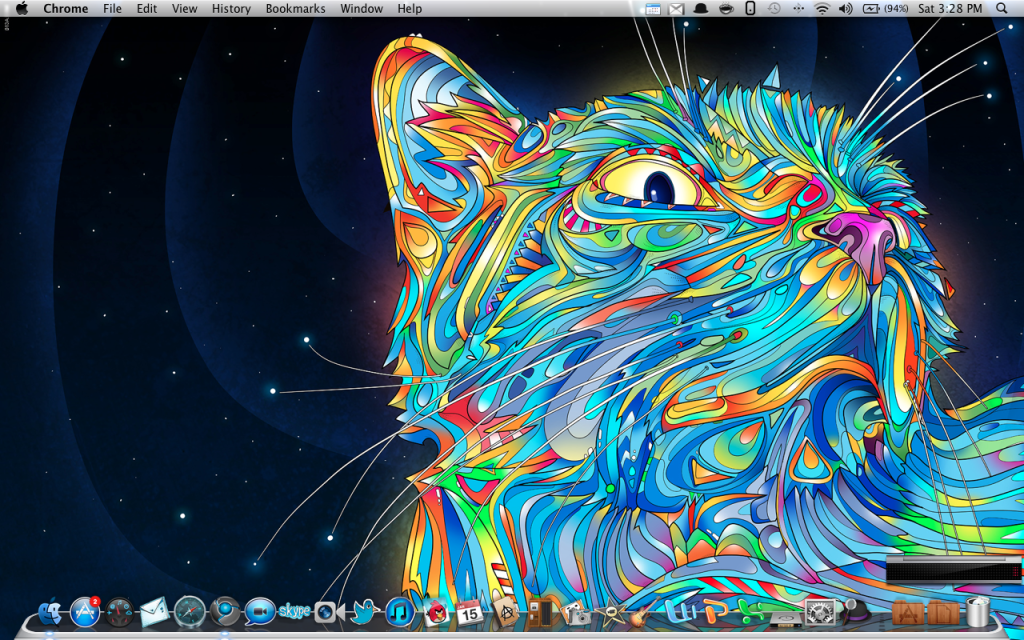
Task: Open the Apple menu
Action: (22, 8)
